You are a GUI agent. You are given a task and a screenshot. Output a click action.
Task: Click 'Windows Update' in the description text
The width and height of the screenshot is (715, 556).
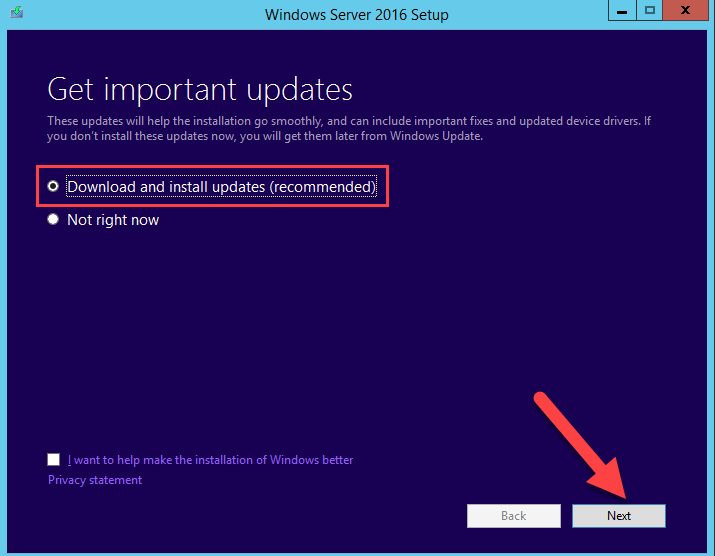[x=435, y=136]
